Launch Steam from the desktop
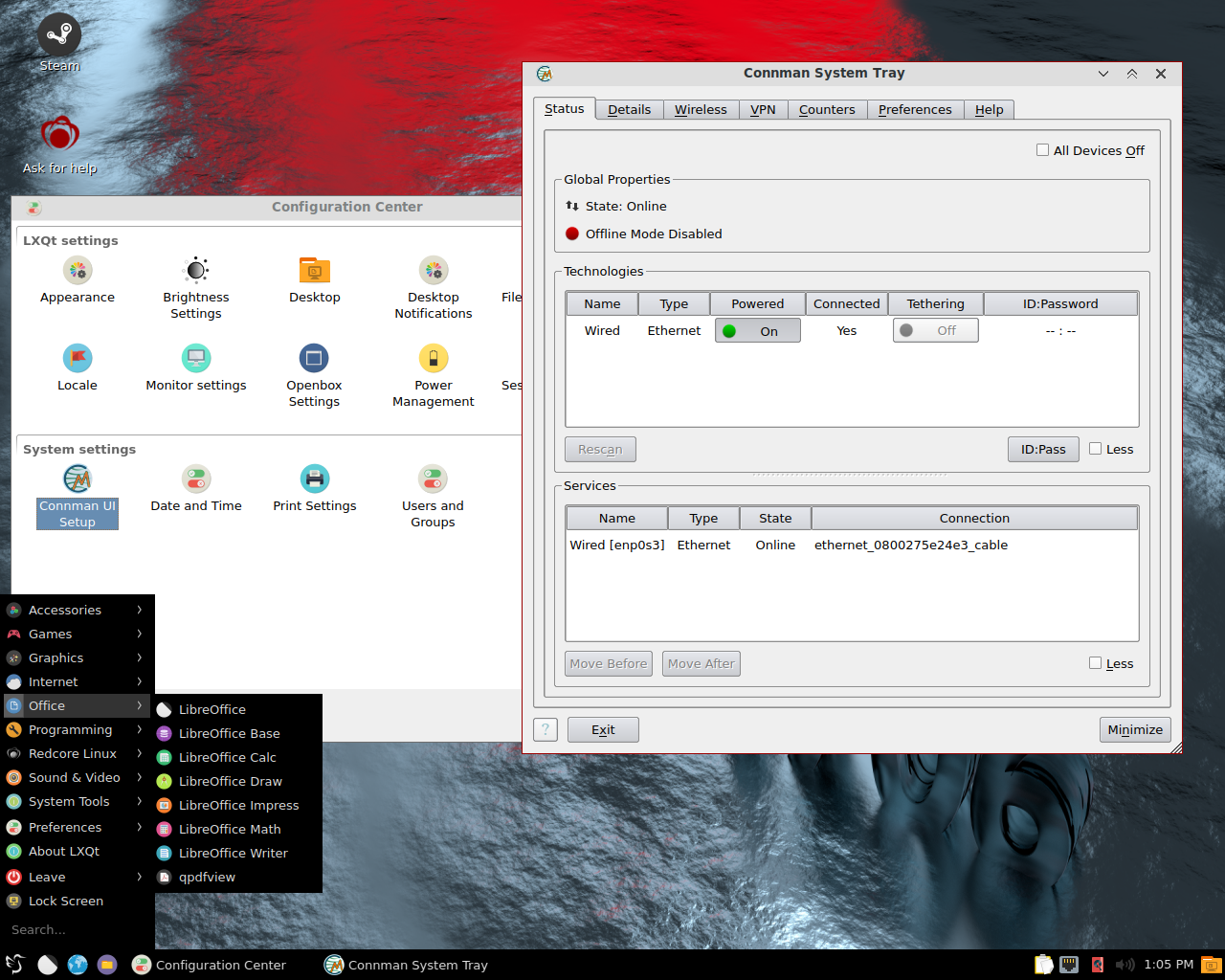The image size is (1225, 980). click(59, 44)
